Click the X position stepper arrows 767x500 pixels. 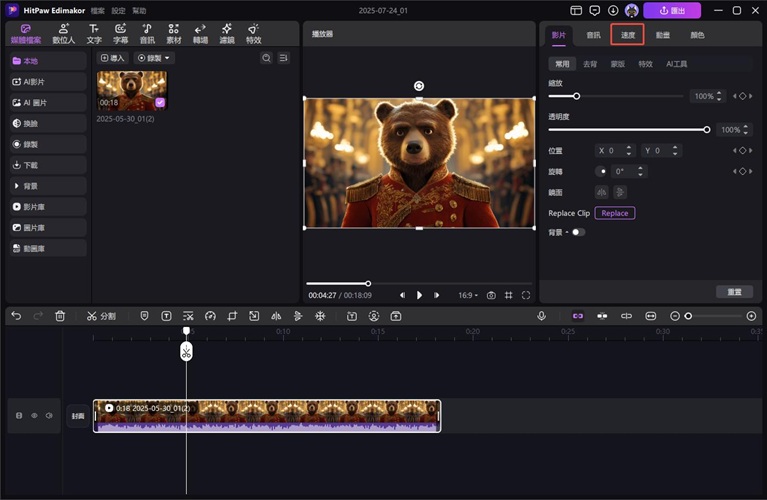pos(629,151)
